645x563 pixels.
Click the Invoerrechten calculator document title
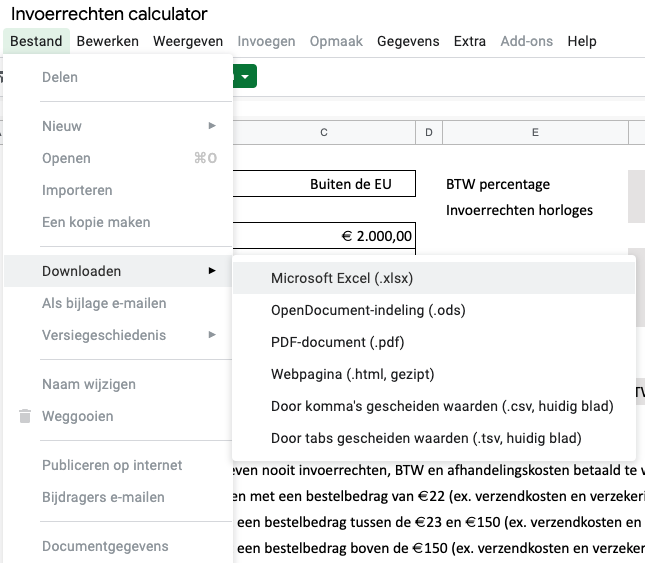click(109, 14)
